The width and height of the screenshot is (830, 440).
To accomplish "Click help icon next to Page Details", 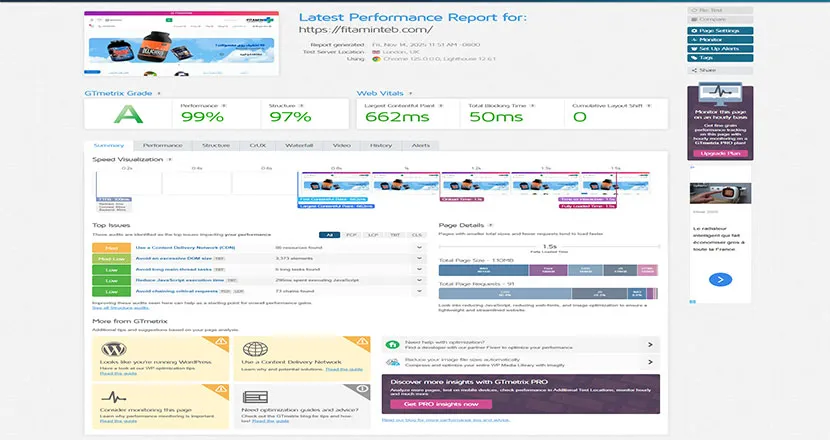I will (x=492, y=227).
